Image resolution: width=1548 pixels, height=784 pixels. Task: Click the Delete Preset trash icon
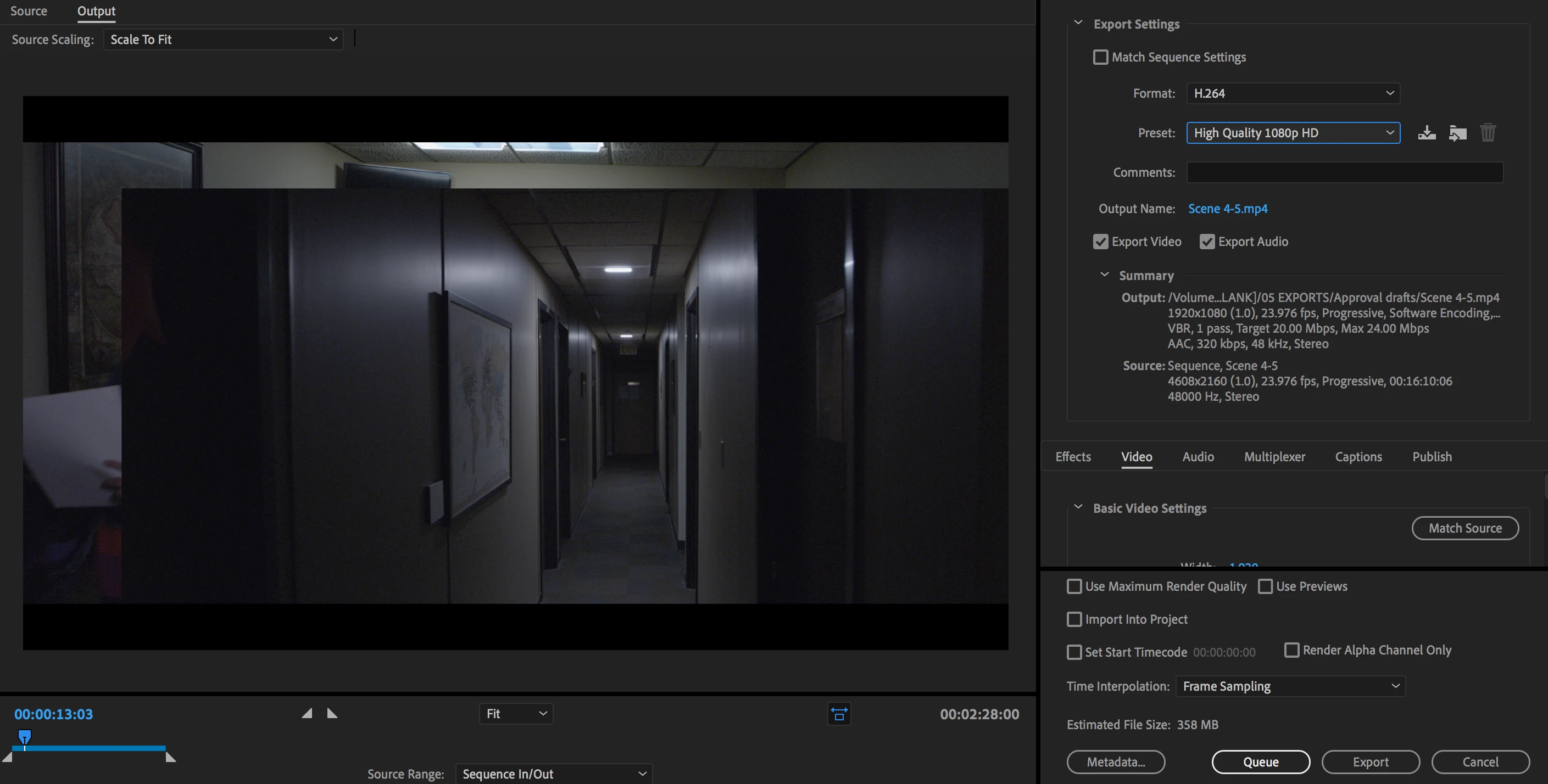(x=1488, y=133)
